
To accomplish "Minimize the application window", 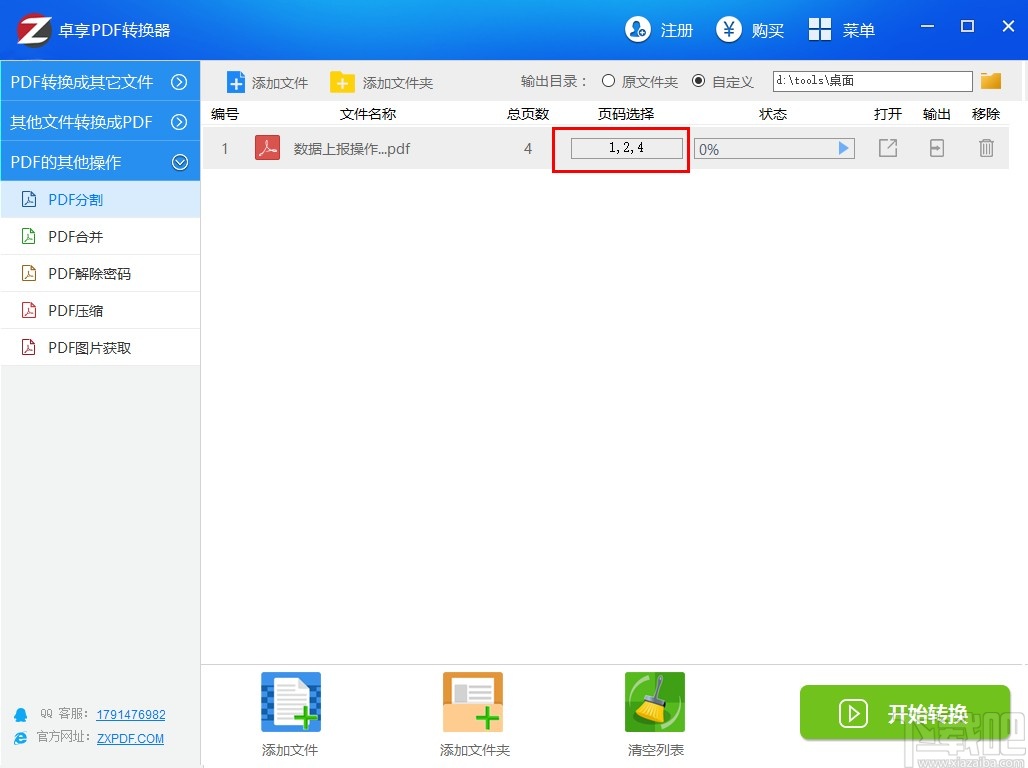I will [x=927, y=27].
